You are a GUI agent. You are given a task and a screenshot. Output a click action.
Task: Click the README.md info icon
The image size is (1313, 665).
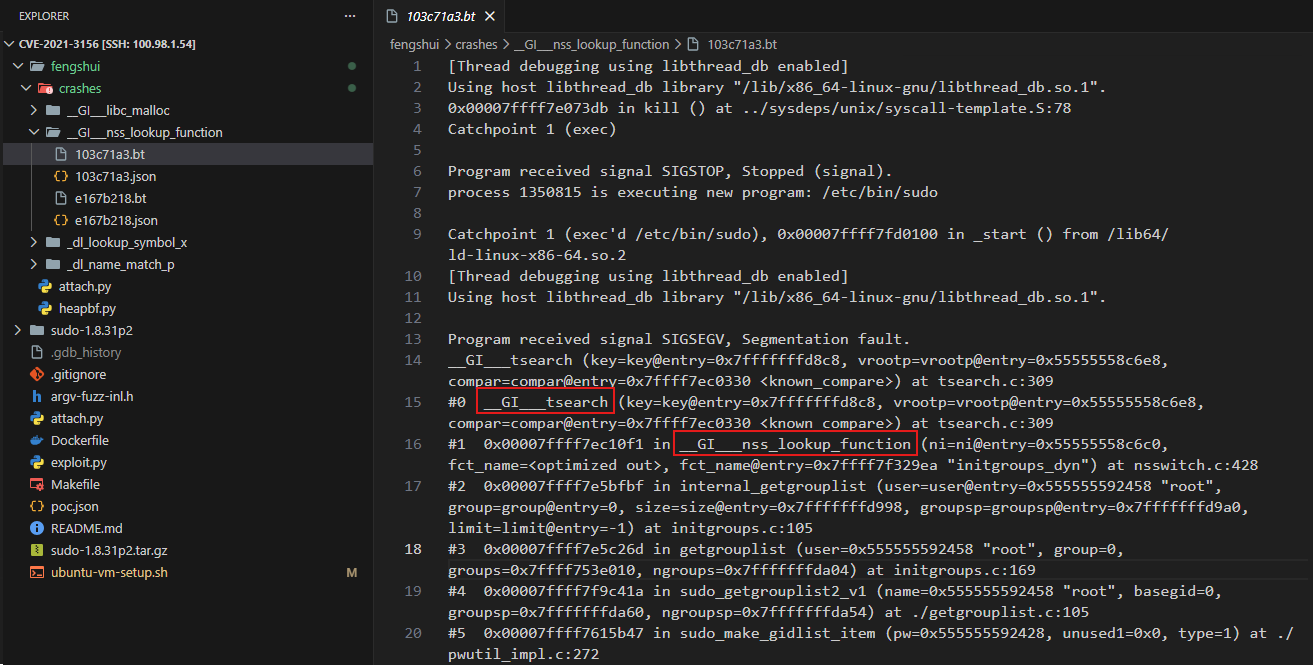(37, 528)
